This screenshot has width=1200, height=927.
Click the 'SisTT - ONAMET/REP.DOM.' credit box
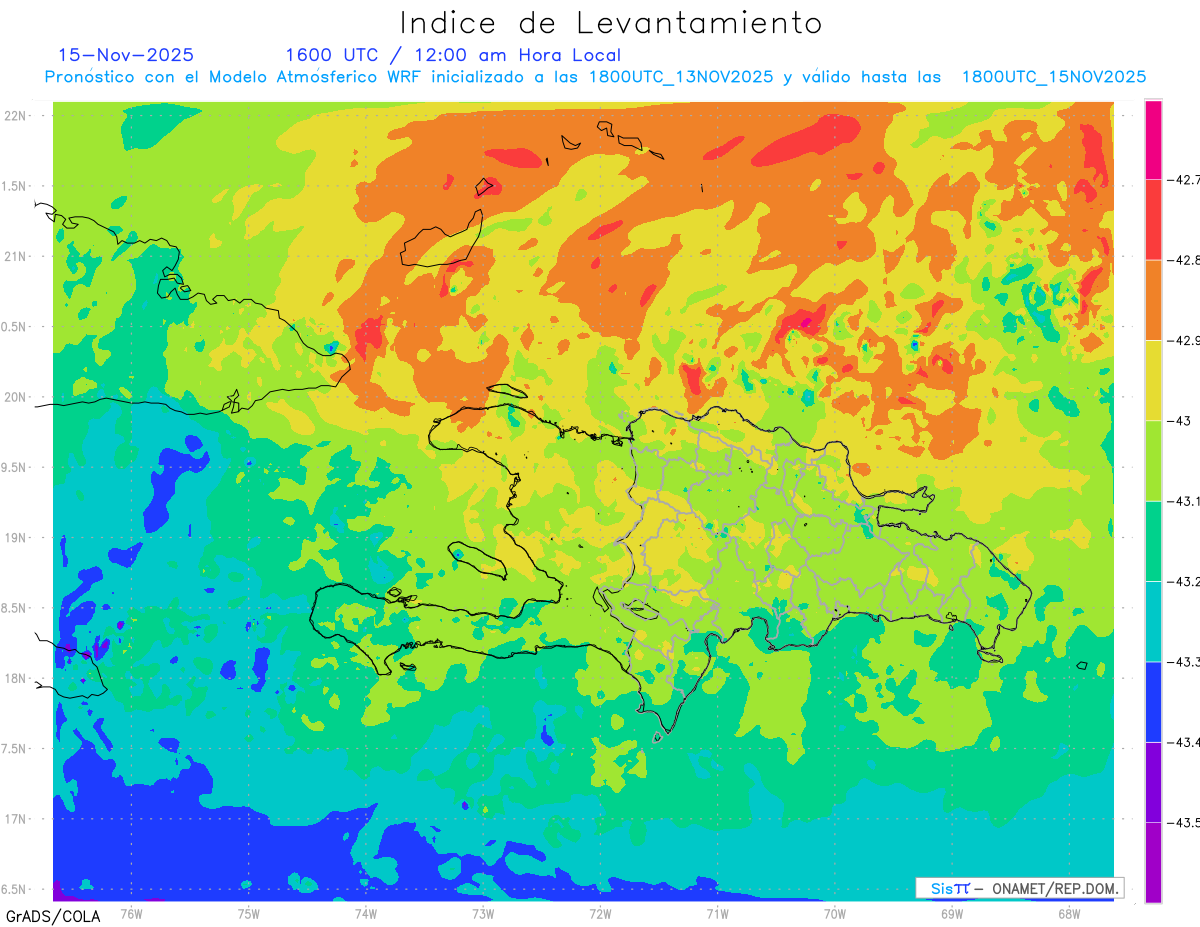1019,888
